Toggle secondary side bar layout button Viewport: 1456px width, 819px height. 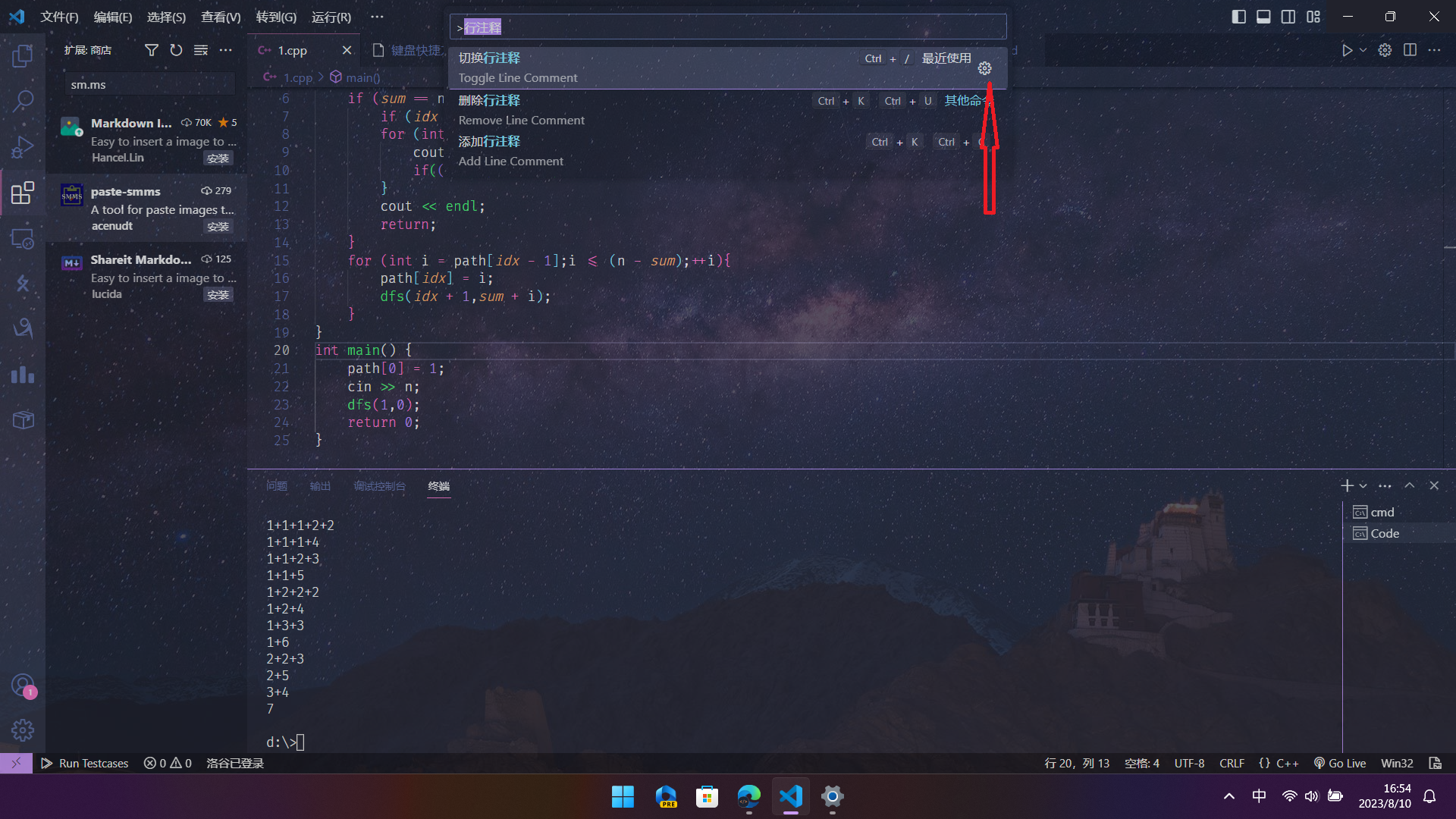[x=1288, y=17]
